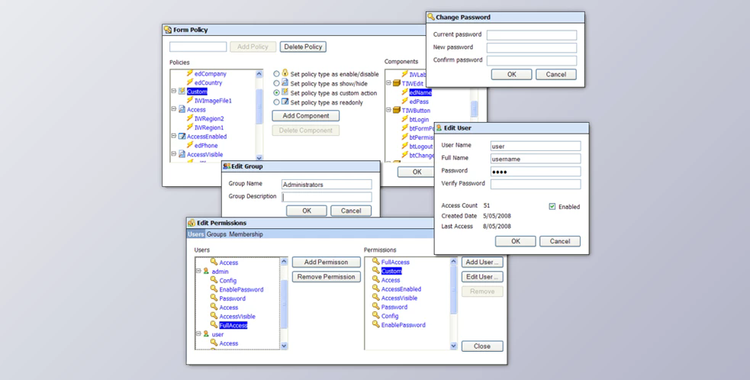
Task: Click the admin user icon in Users tree
Action: [x=206, y=271]
